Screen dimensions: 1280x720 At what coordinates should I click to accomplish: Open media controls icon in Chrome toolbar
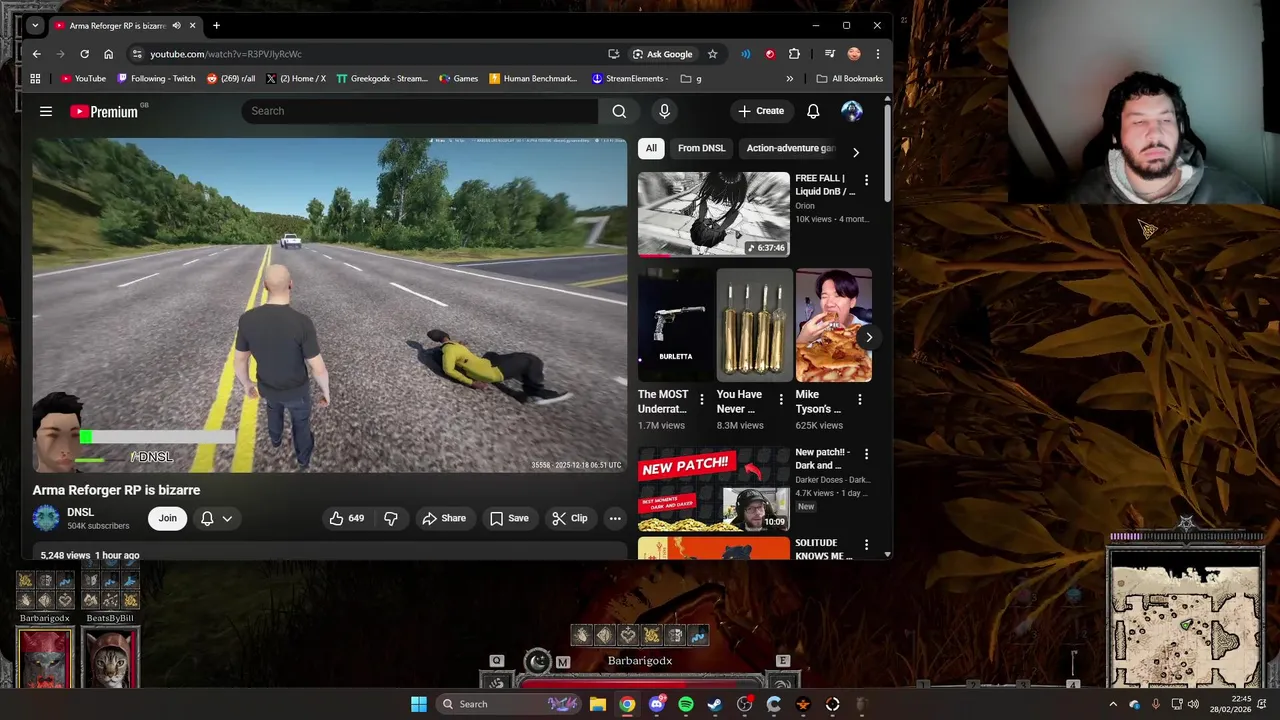pyautogui.click(x=829, y=54)
